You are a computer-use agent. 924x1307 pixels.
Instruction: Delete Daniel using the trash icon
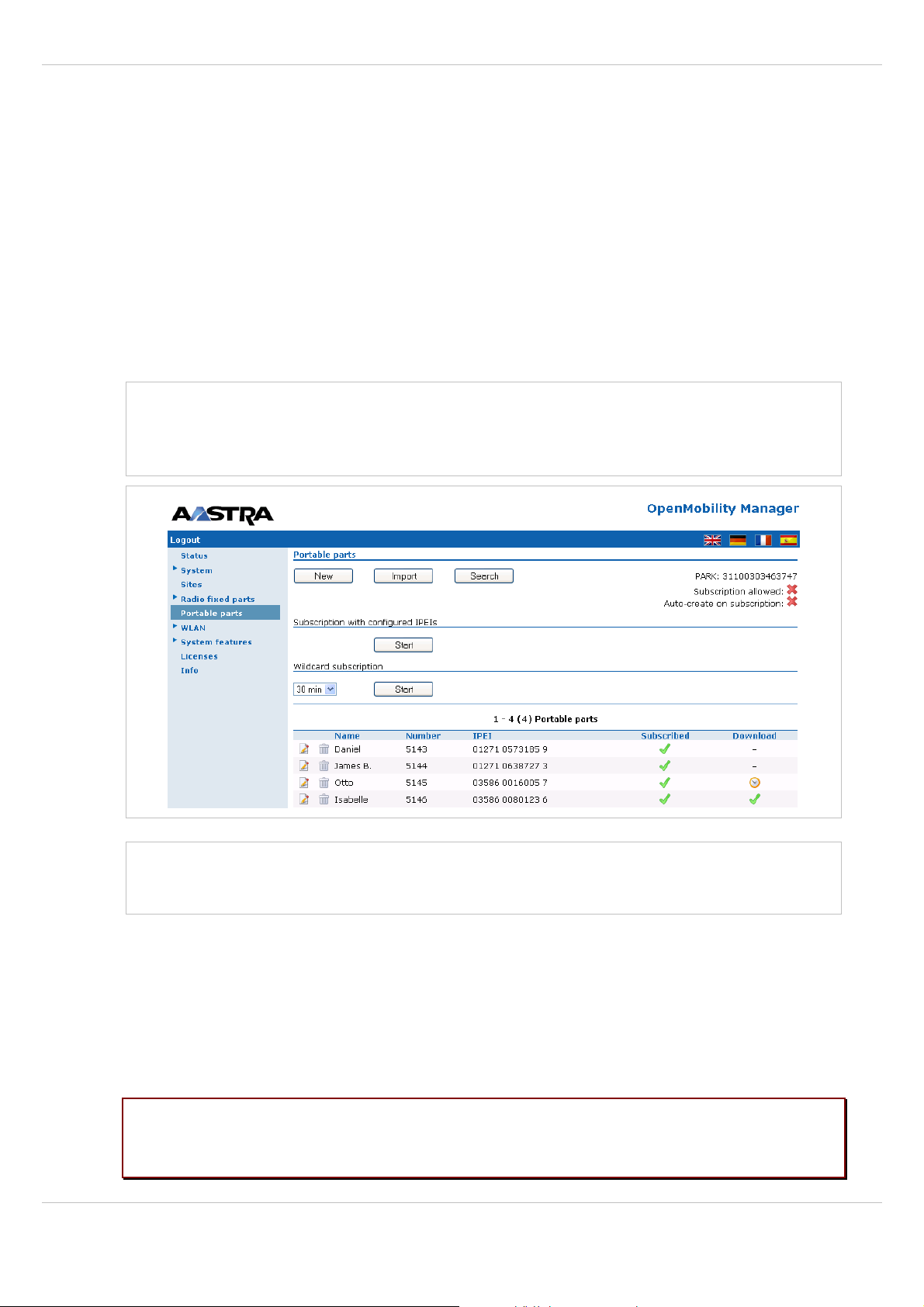tap(324, 749)
